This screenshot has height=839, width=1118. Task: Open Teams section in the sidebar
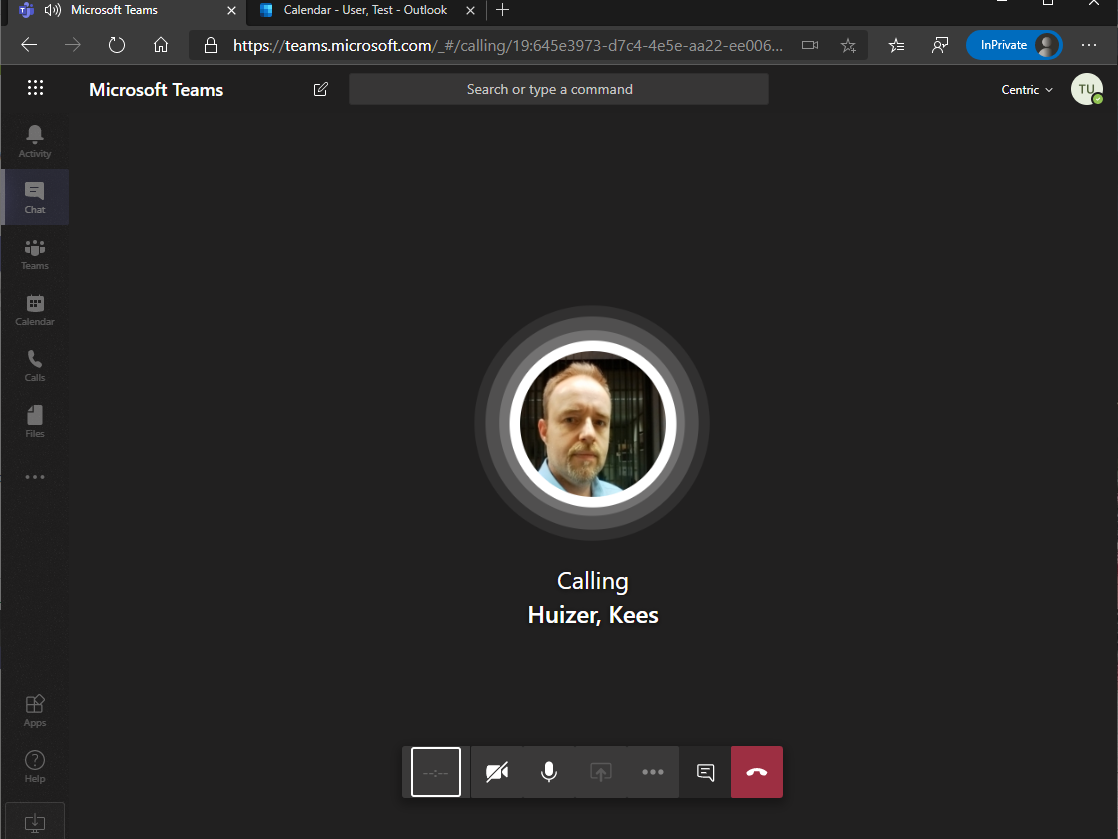click(35, 254)
